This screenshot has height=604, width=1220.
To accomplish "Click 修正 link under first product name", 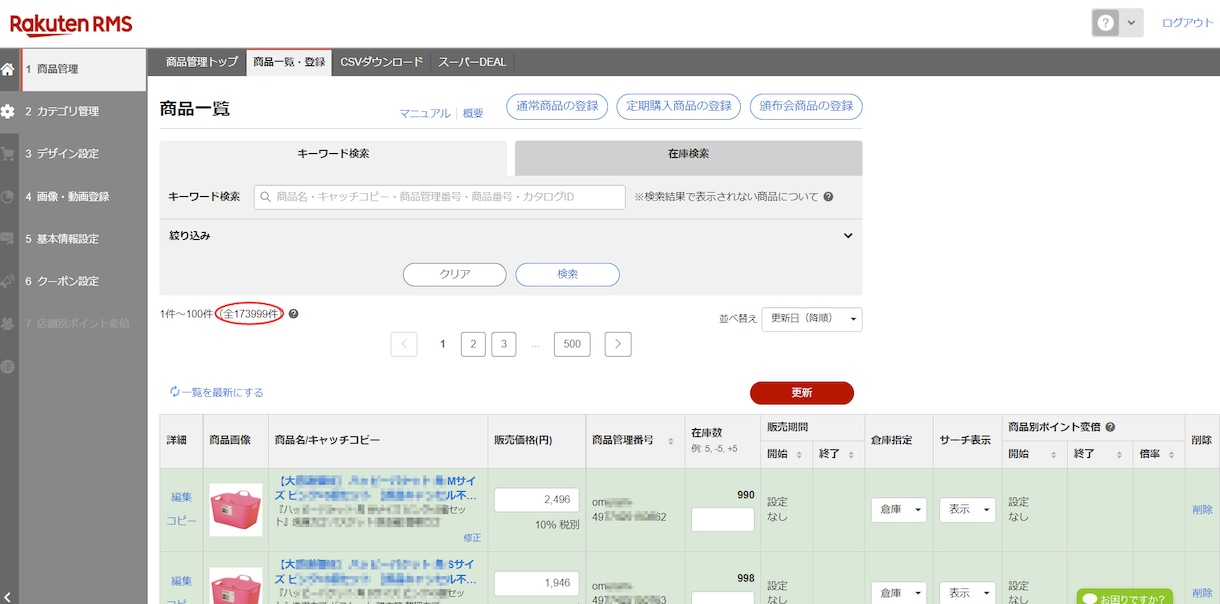I will pyautogui.click(x=472, y=538).
